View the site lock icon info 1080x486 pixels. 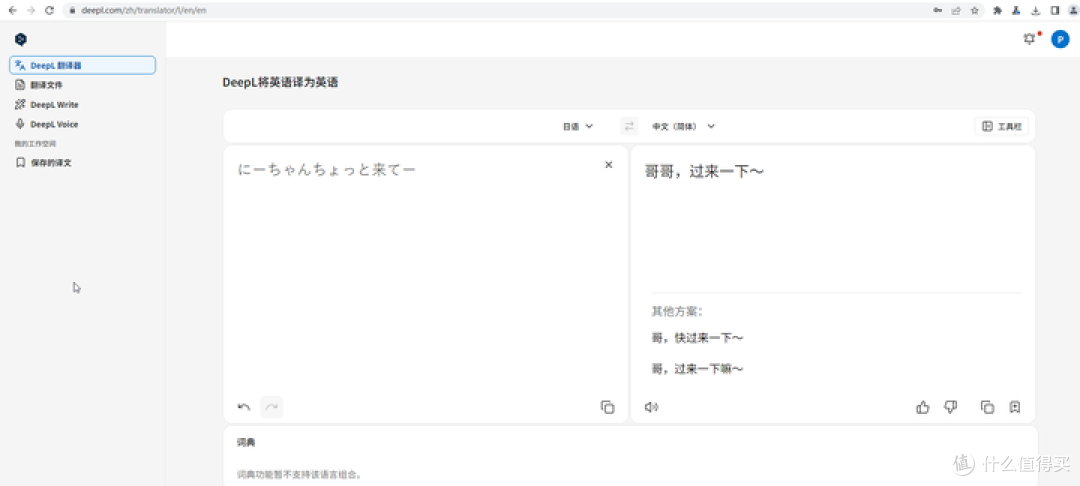click(x=72, y=10)
